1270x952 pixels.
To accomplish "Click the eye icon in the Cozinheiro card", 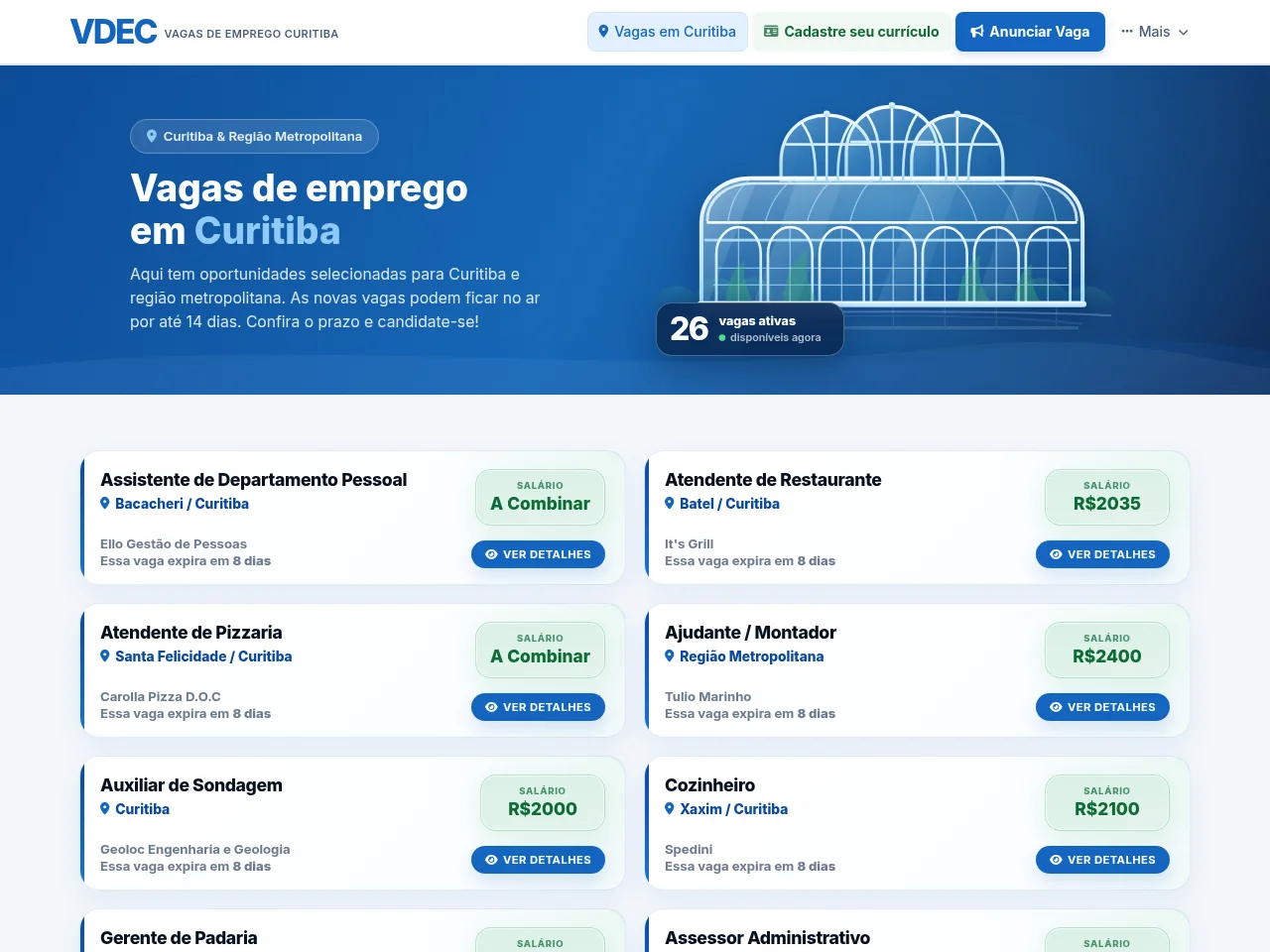I will 1056,860.
